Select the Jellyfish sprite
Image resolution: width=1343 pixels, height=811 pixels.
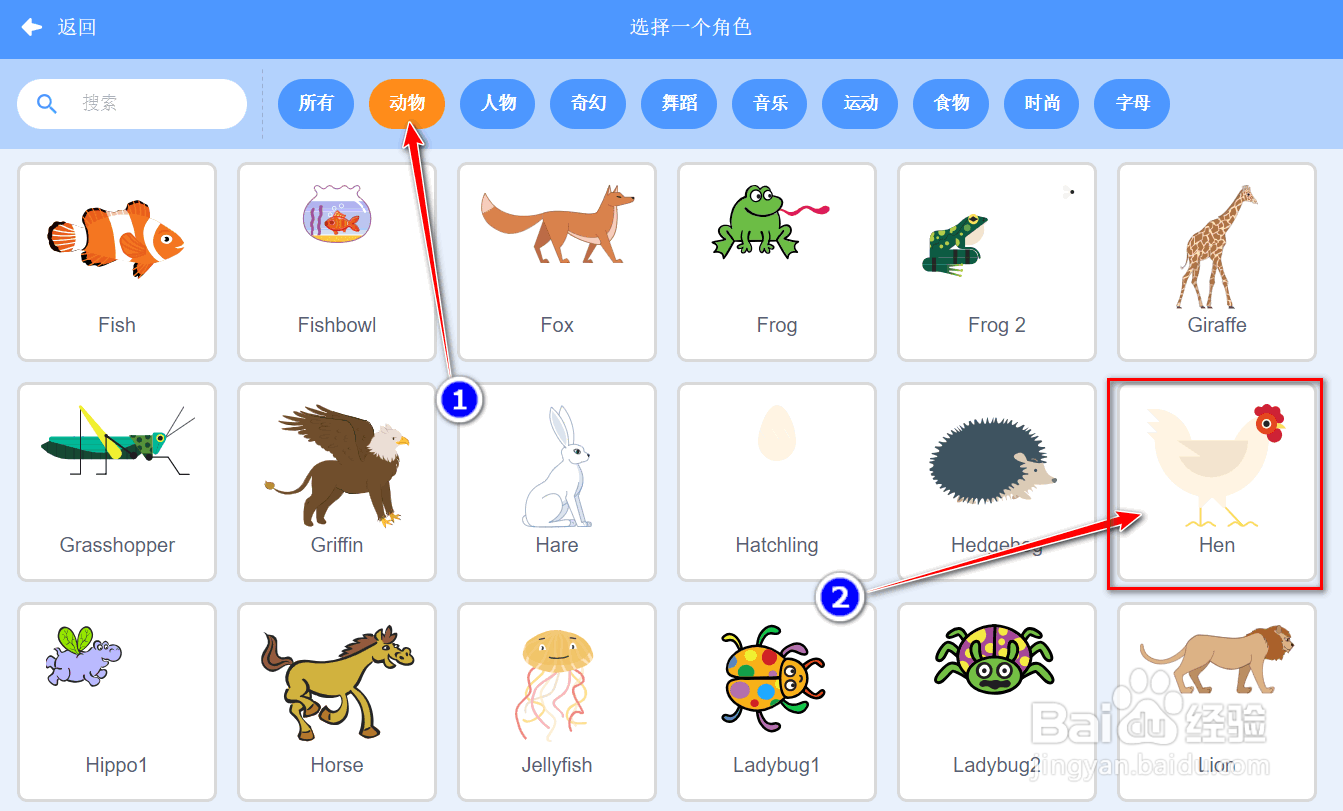[557, 702]
